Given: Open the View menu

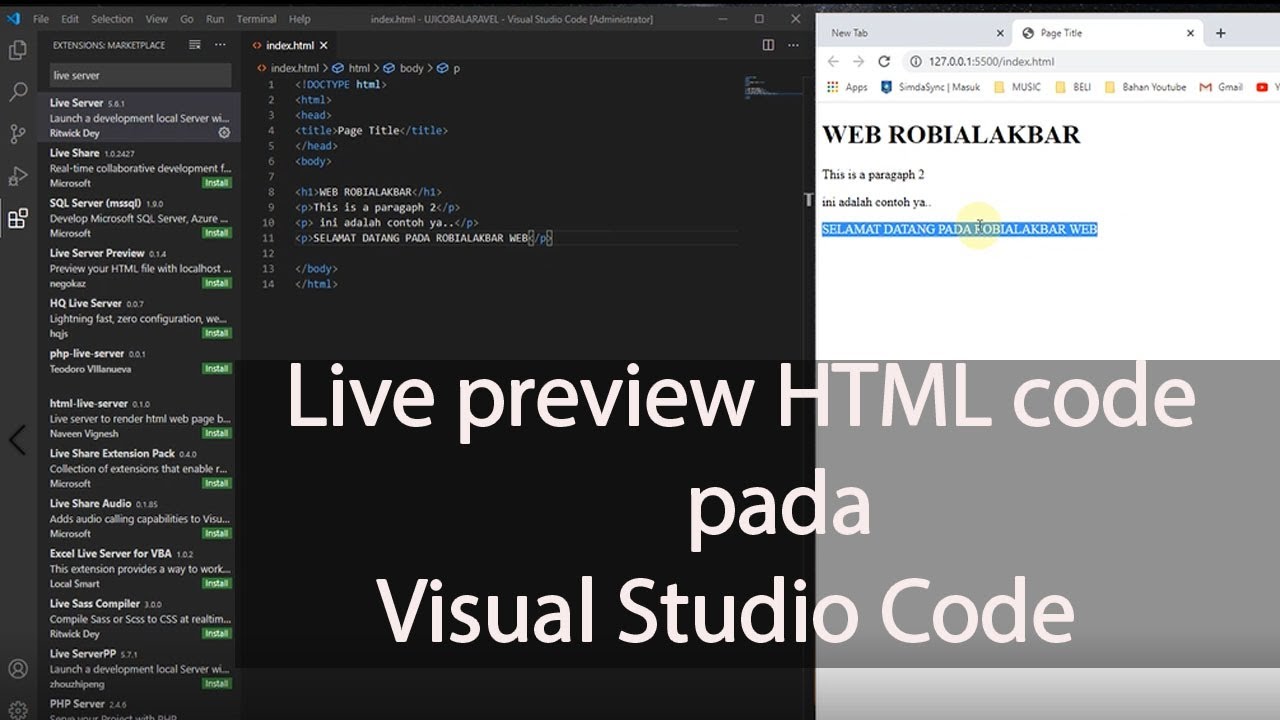Looking at the screenshot, I should (157, 19).
